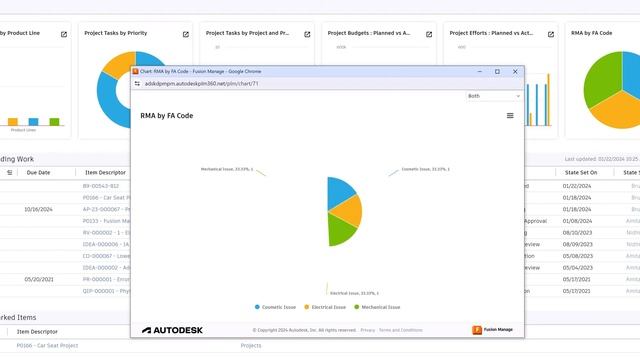
Task: Toggle Mechanical Issue legend entry
Action: click(x=377, y=307)
